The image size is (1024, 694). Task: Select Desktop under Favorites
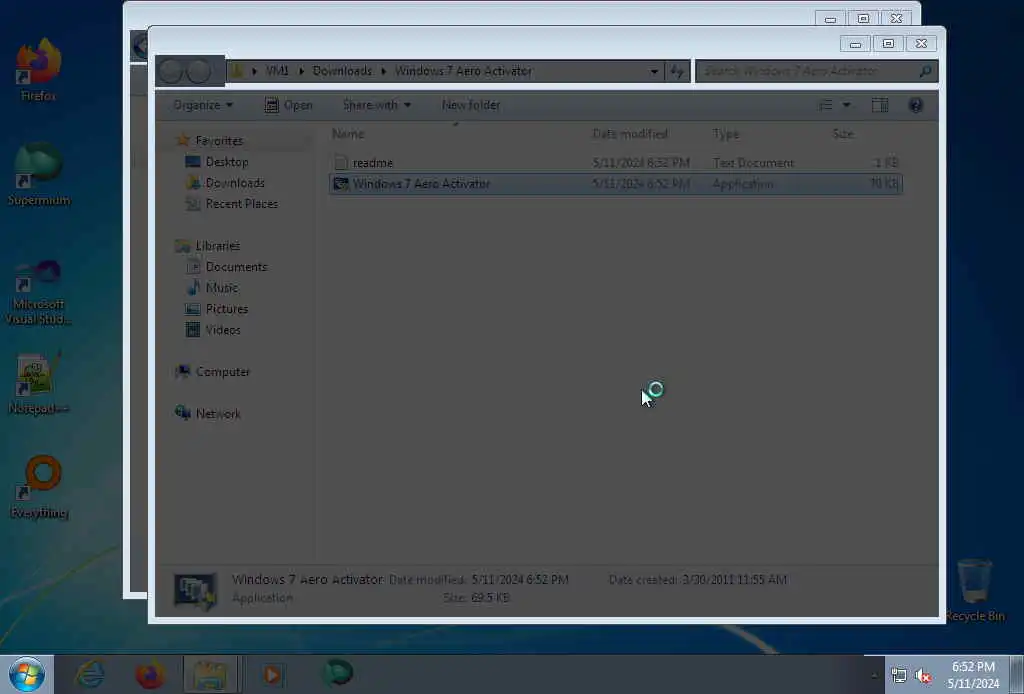pos(227,162)
